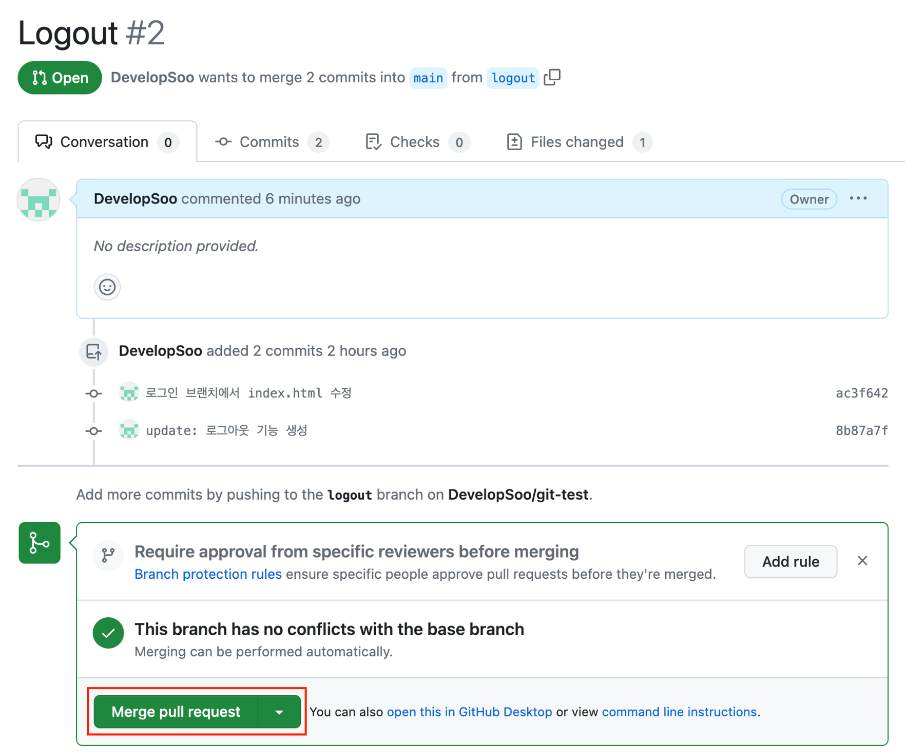Click the commits pushed timeline icon

point(94,352)
